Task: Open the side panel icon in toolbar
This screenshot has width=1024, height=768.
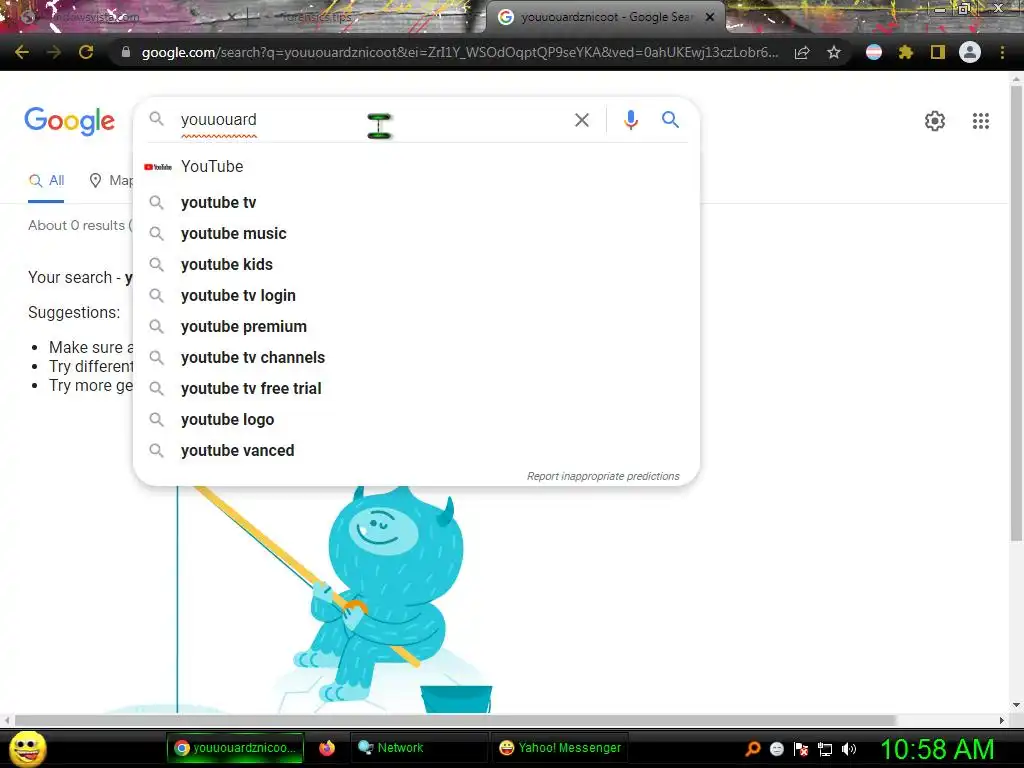Action: [938, 52]
